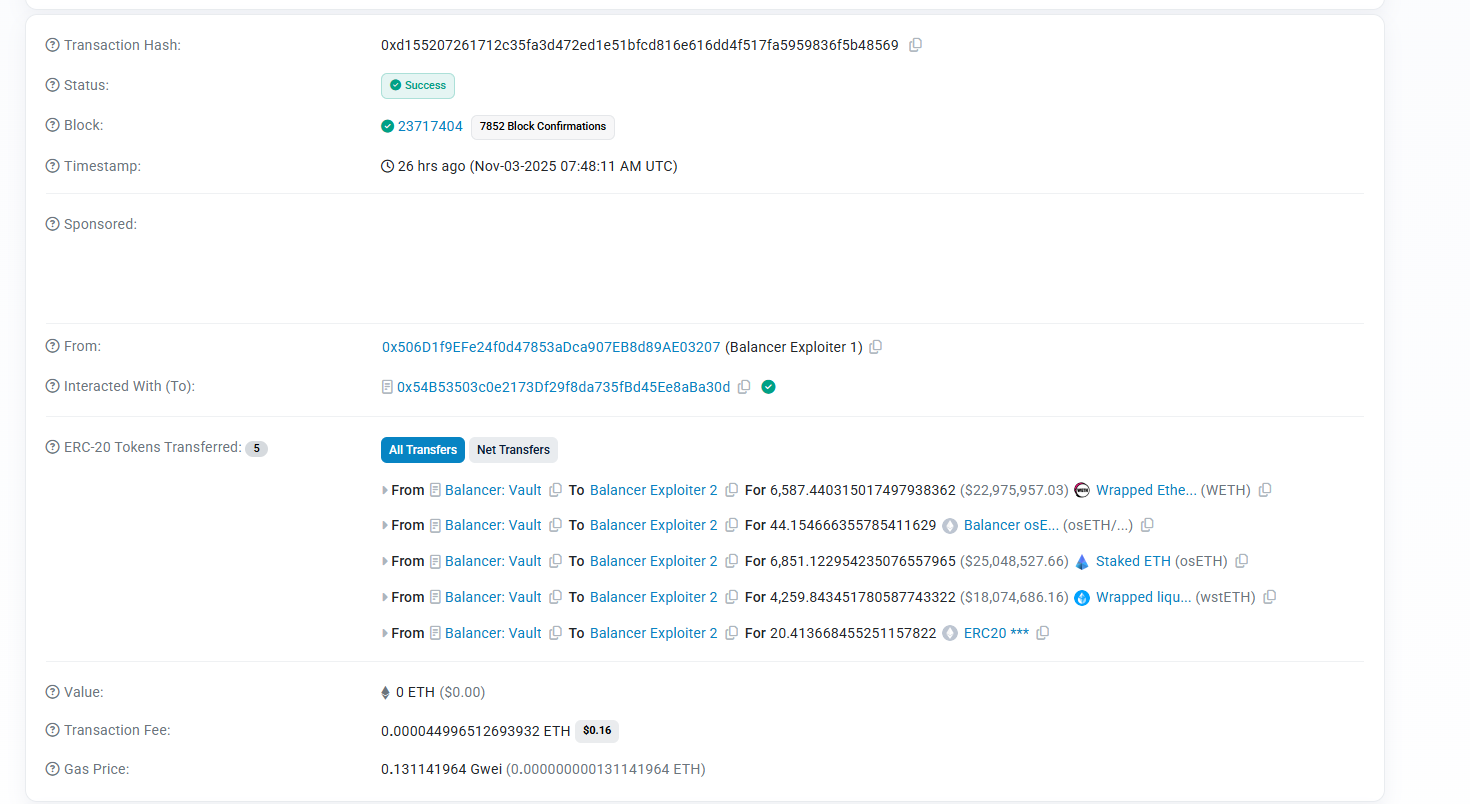Screen dimensions: 1470x804
Task: Click the help icon next to Gas Price
Action: 53,769
